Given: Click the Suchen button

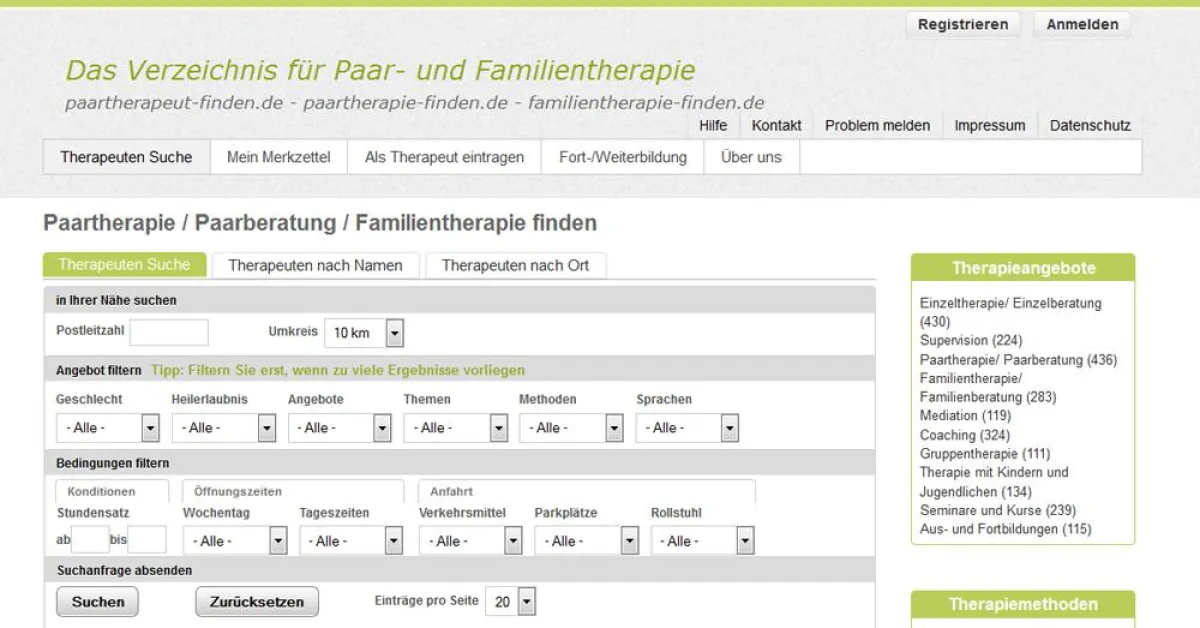Looking at the screenshot, I should [x=96, y=601].
